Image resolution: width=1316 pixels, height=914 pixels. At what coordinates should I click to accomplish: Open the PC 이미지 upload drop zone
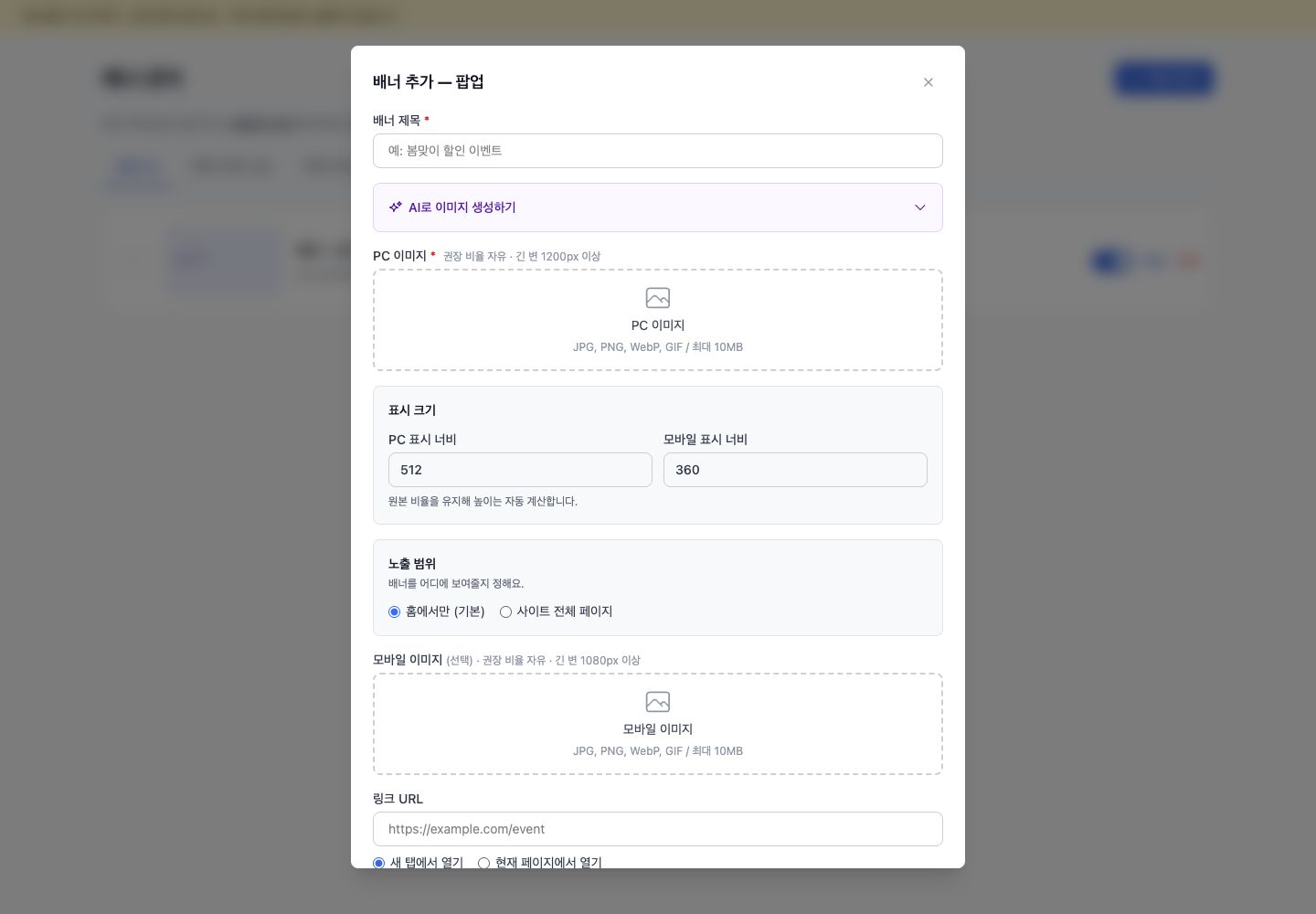(x=658, y=320)
